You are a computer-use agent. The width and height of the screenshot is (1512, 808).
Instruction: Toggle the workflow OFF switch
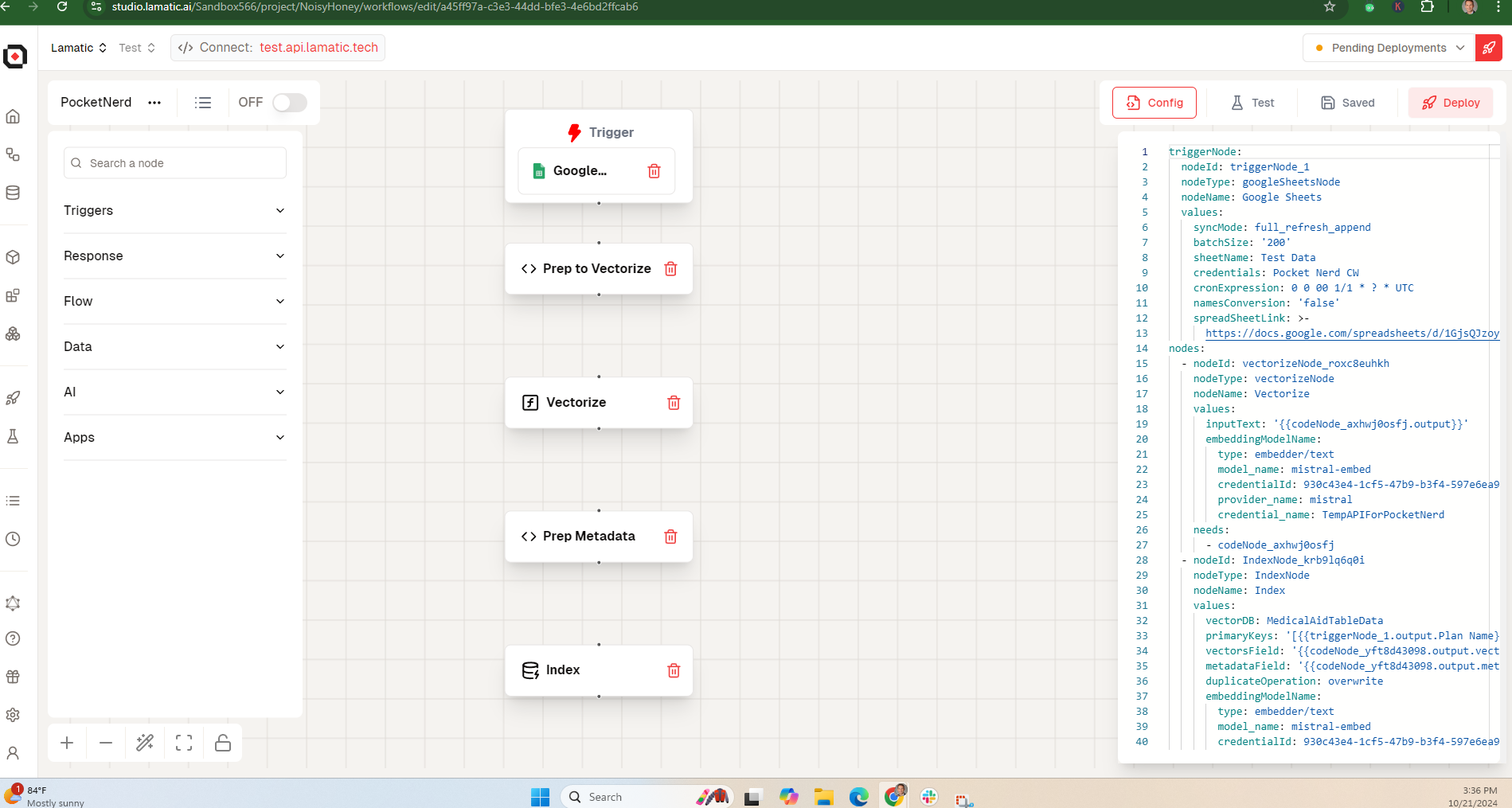pyautogui.click(x=289, y=103)
